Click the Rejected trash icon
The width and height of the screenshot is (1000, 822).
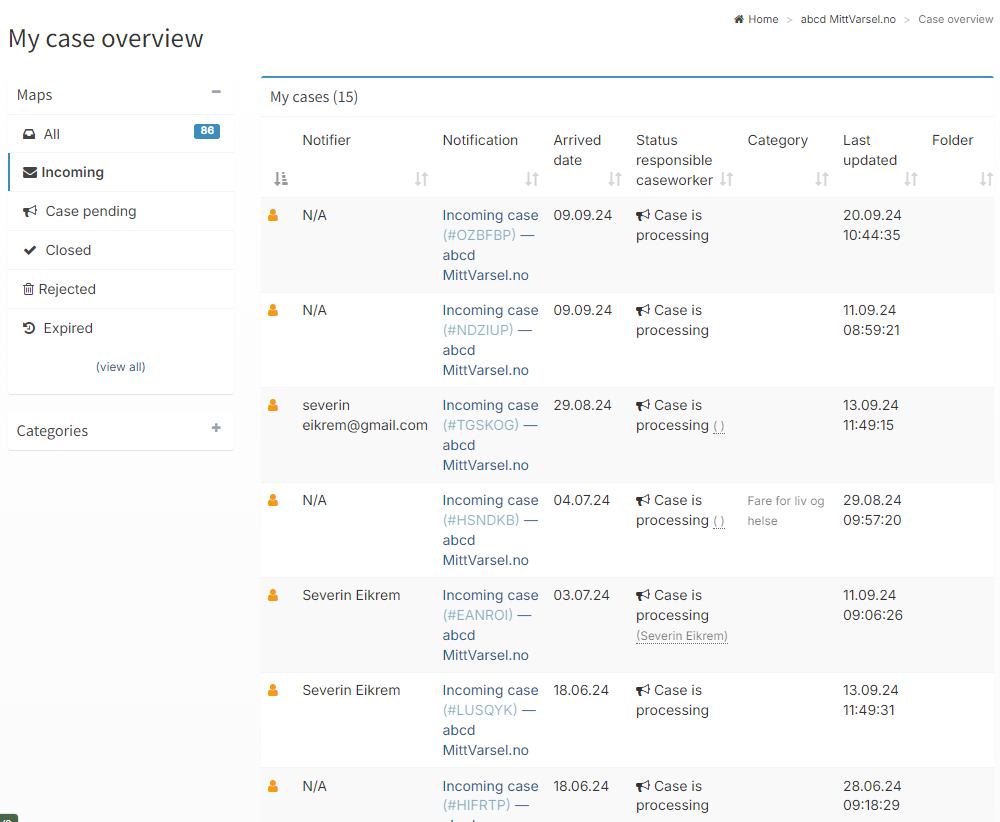coord(28,289)
